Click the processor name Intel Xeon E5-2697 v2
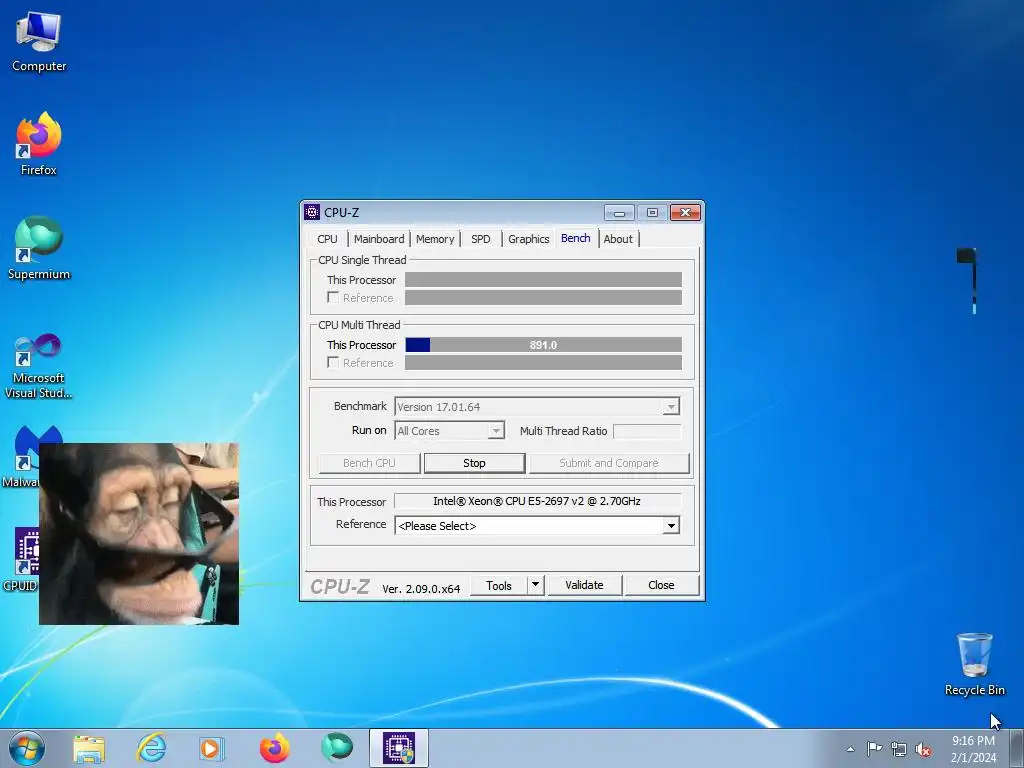 pos(537,501)
